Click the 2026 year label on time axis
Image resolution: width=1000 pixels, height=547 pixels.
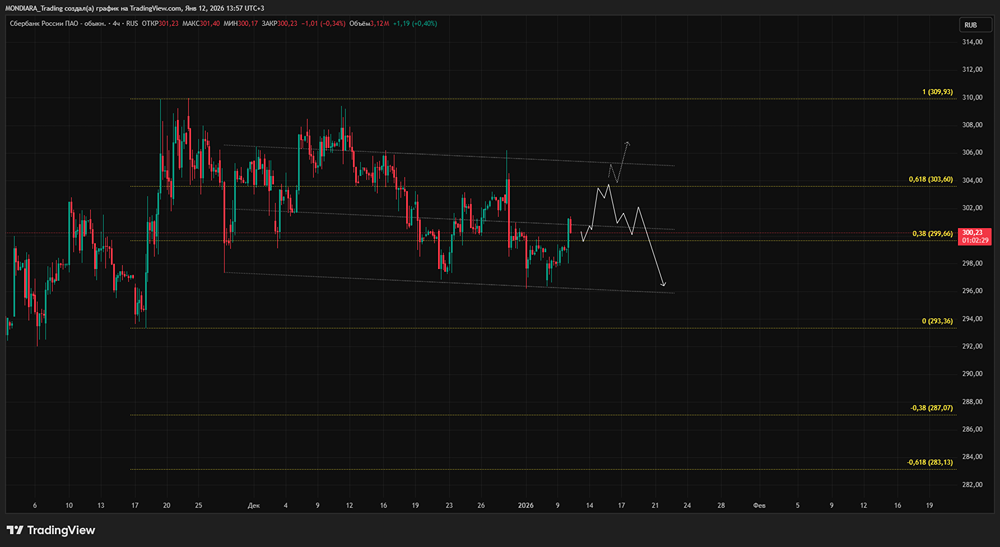(526, 506)
